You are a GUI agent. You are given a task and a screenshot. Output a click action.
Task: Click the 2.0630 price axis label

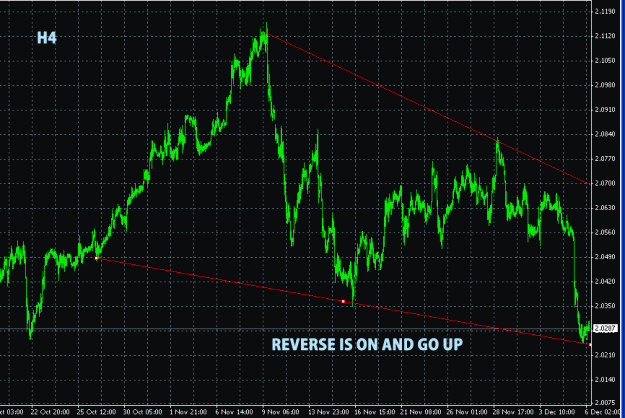605,208
